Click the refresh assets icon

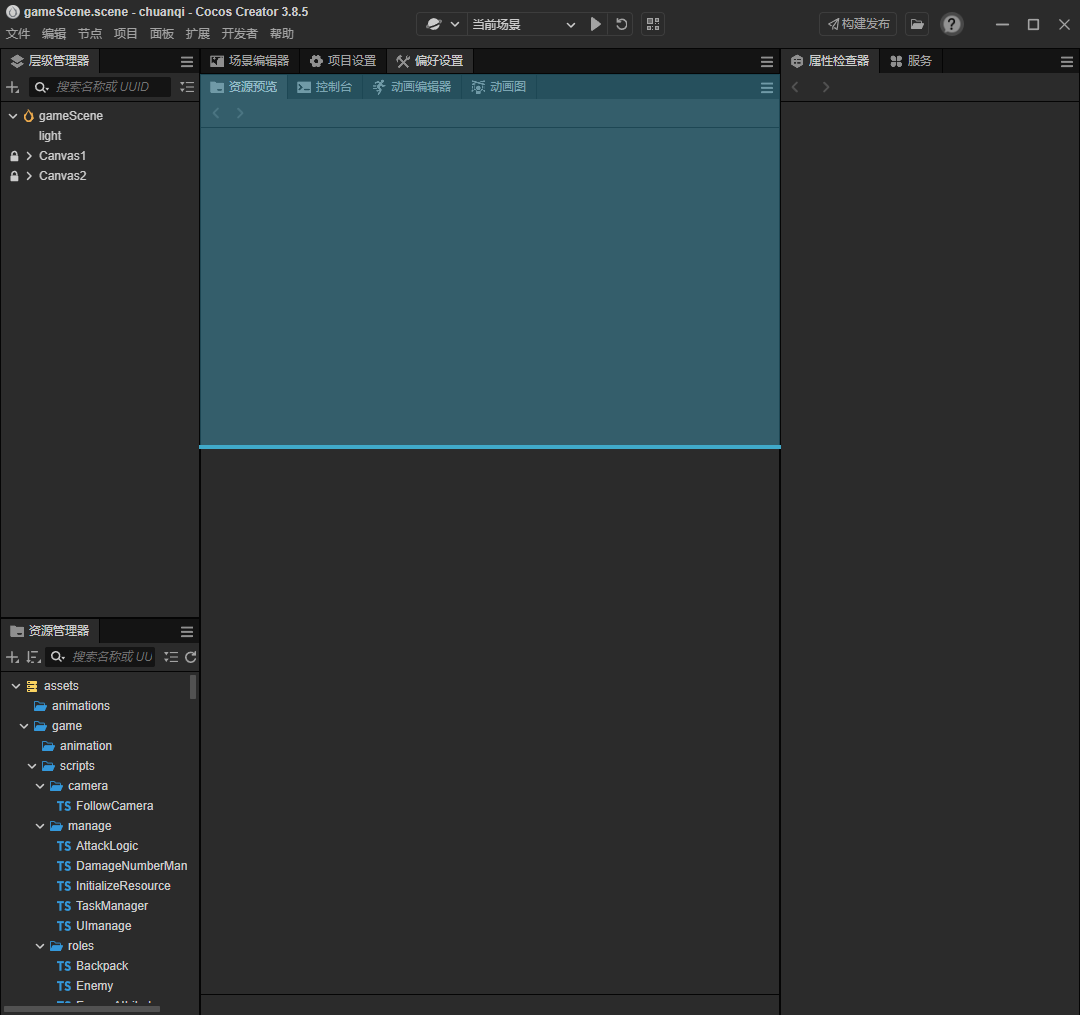point(191,657)
